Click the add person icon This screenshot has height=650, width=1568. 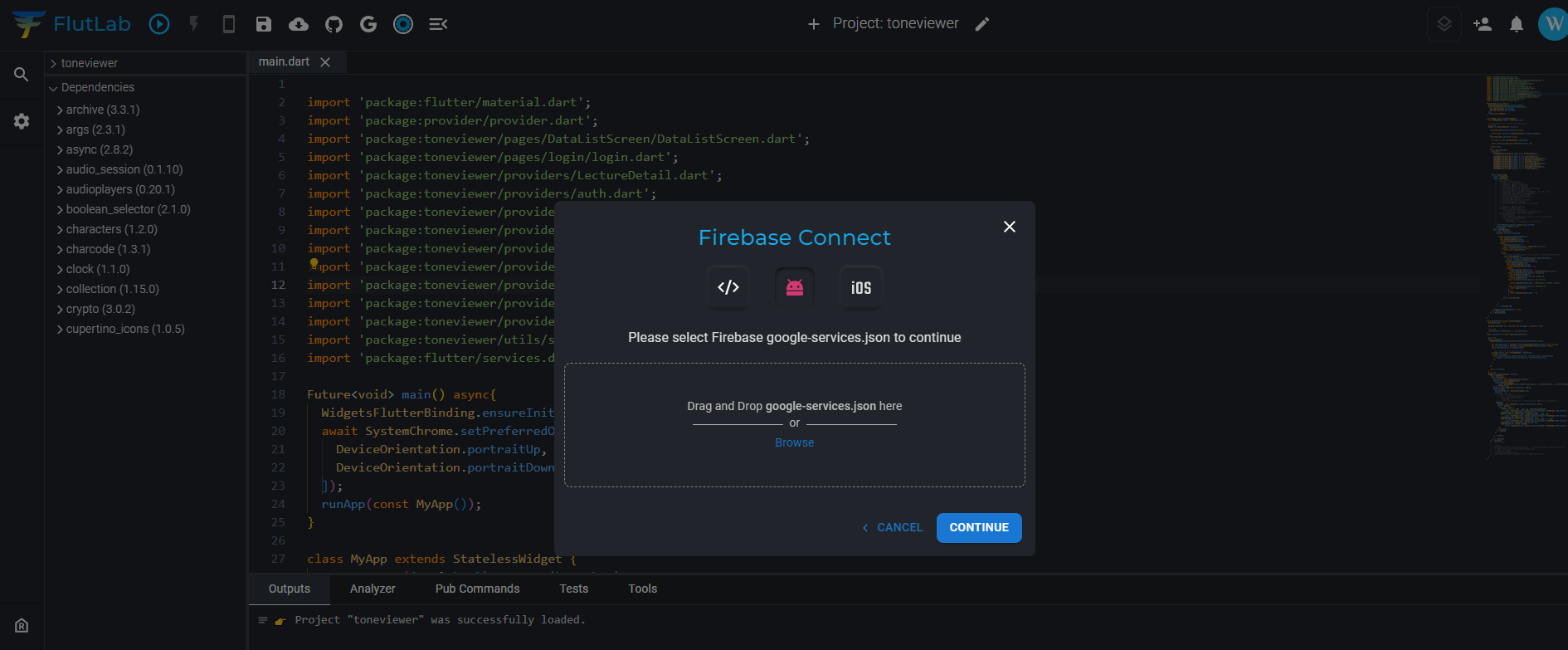tap(1483, 24)
